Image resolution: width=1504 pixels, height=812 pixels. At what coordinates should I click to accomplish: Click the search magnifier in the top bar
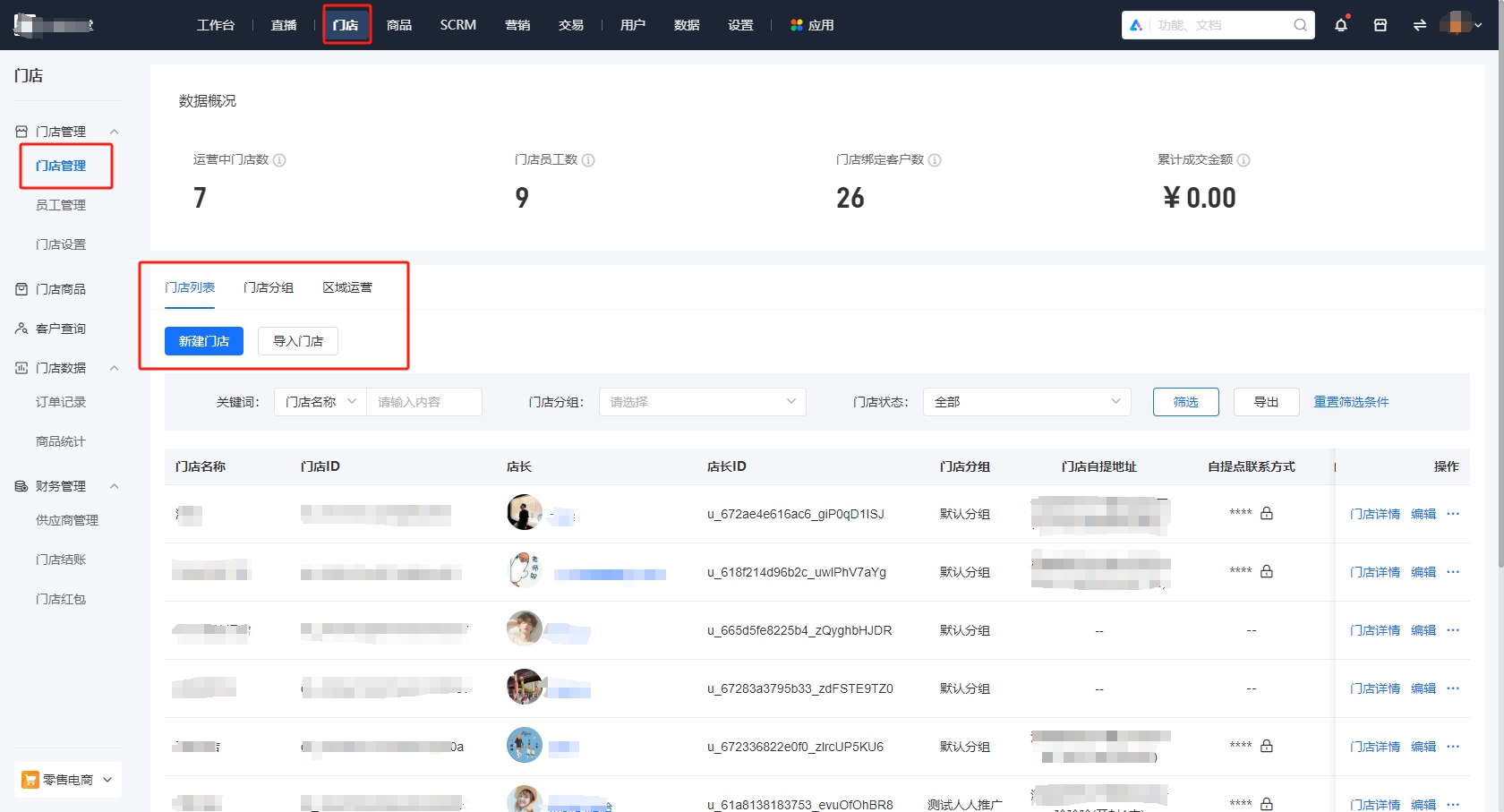point(1299,25)
